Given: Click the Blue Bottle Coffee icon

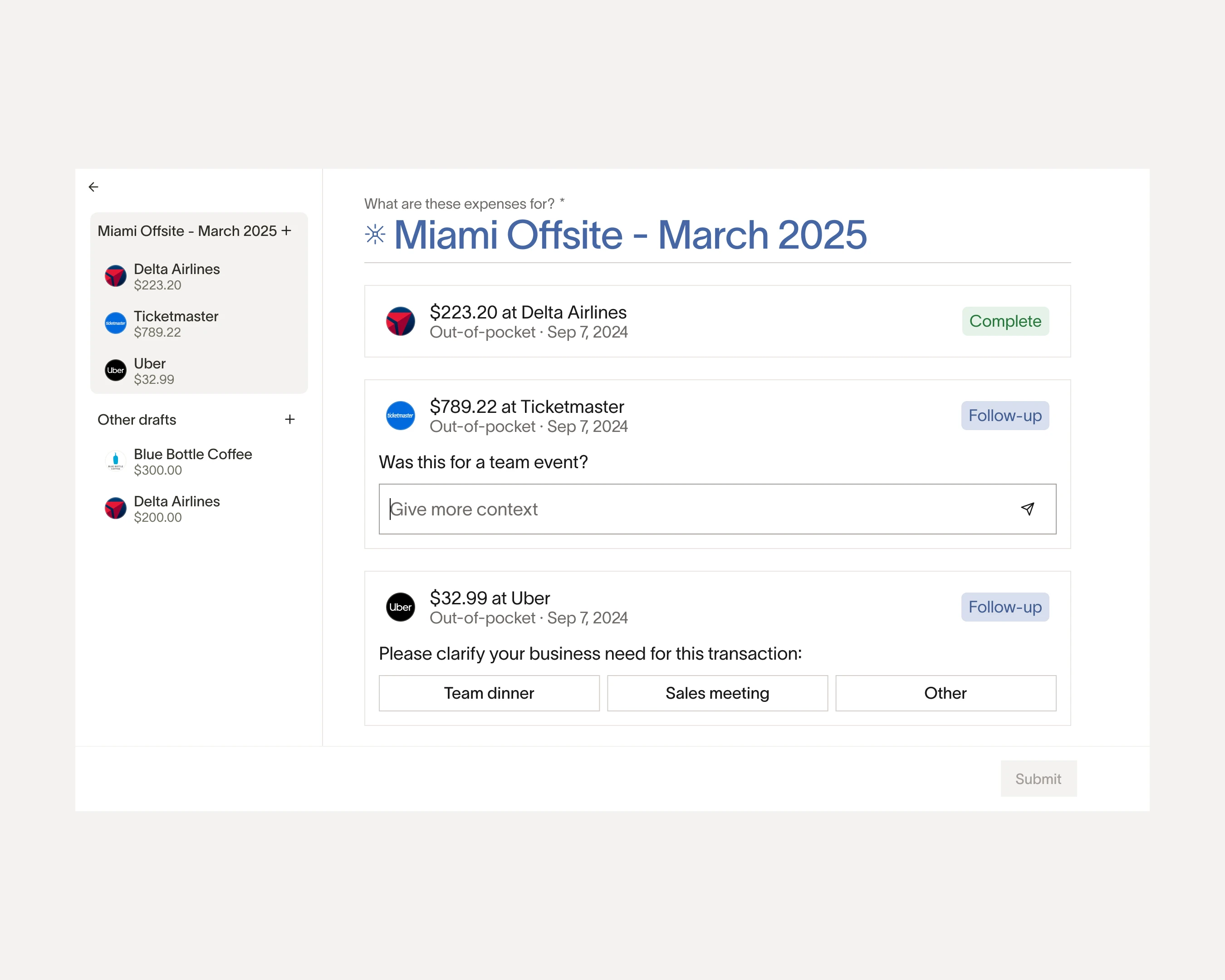Looking at the screenshot, I should coord(115,461).
